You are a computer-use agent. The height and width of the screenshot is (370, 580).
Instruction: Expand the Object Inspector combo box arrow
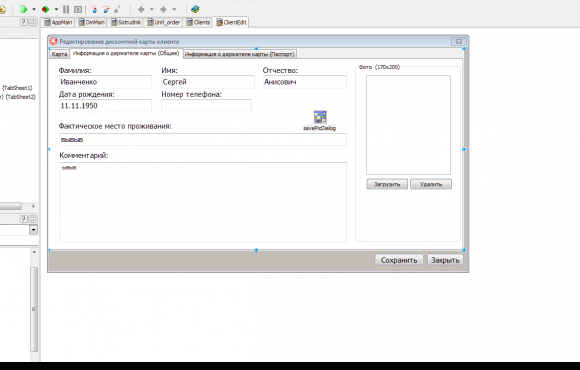pos(33,230)
